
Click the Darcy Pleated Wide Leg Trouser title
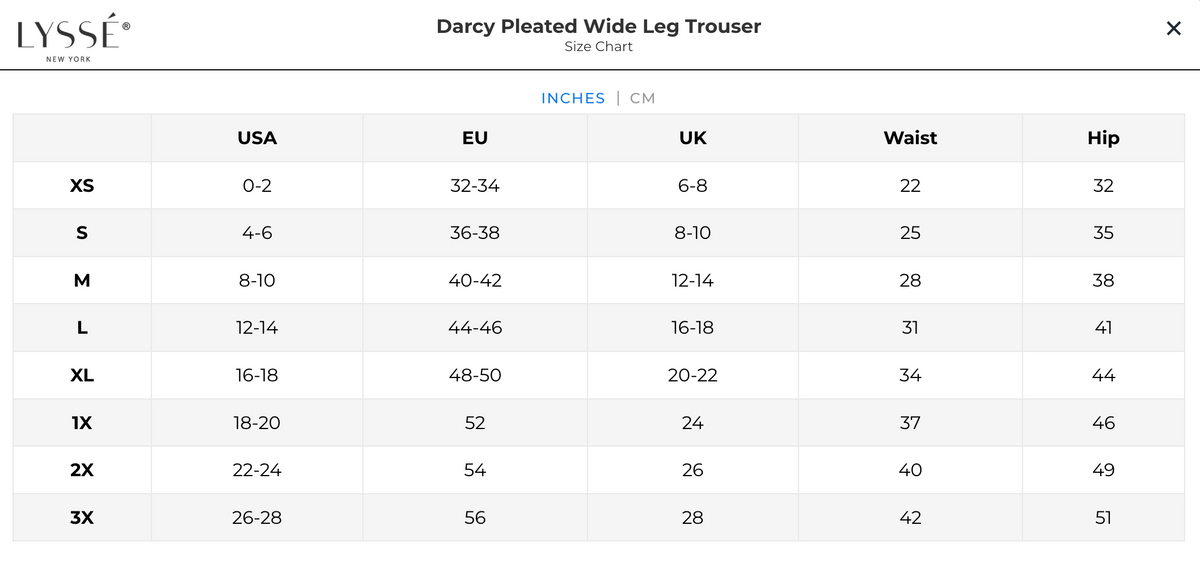[598, 27]
